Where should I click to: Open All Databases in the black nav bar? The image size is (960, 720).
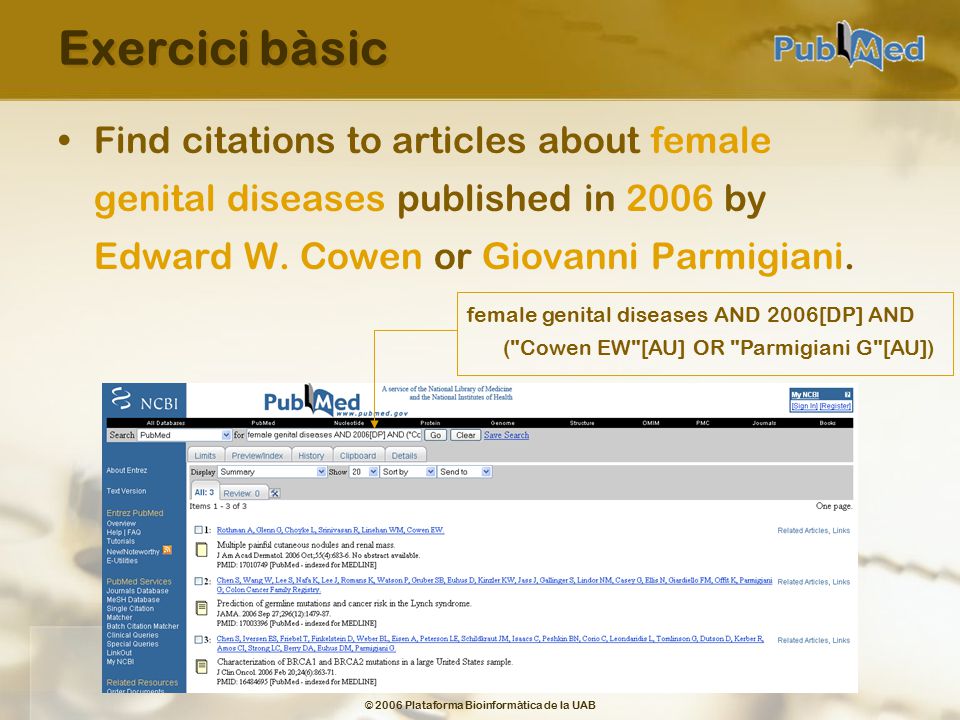point(165,423)
